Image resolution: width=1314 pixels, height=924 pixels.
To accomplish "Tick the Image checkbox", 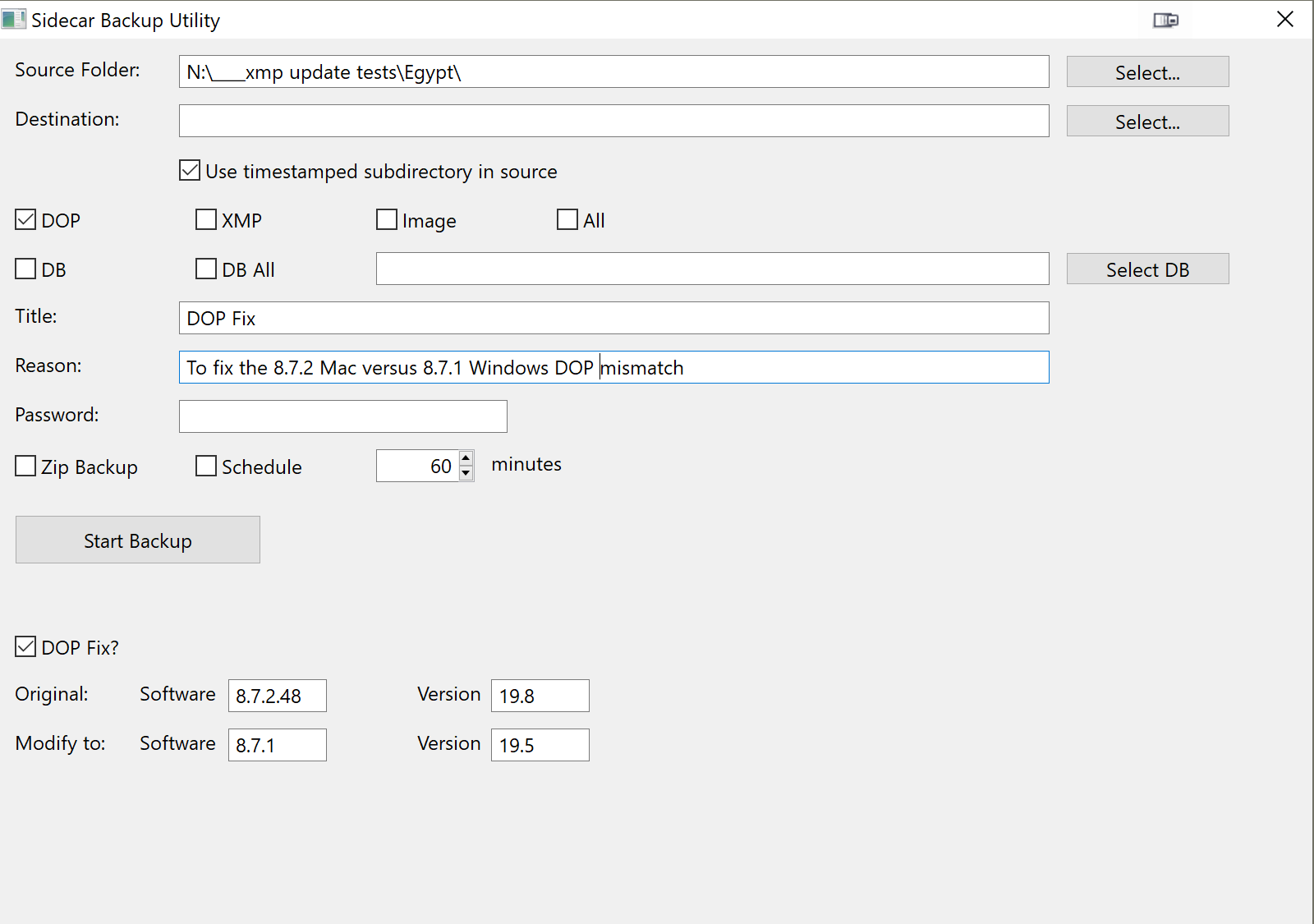I will click(387, 220).
